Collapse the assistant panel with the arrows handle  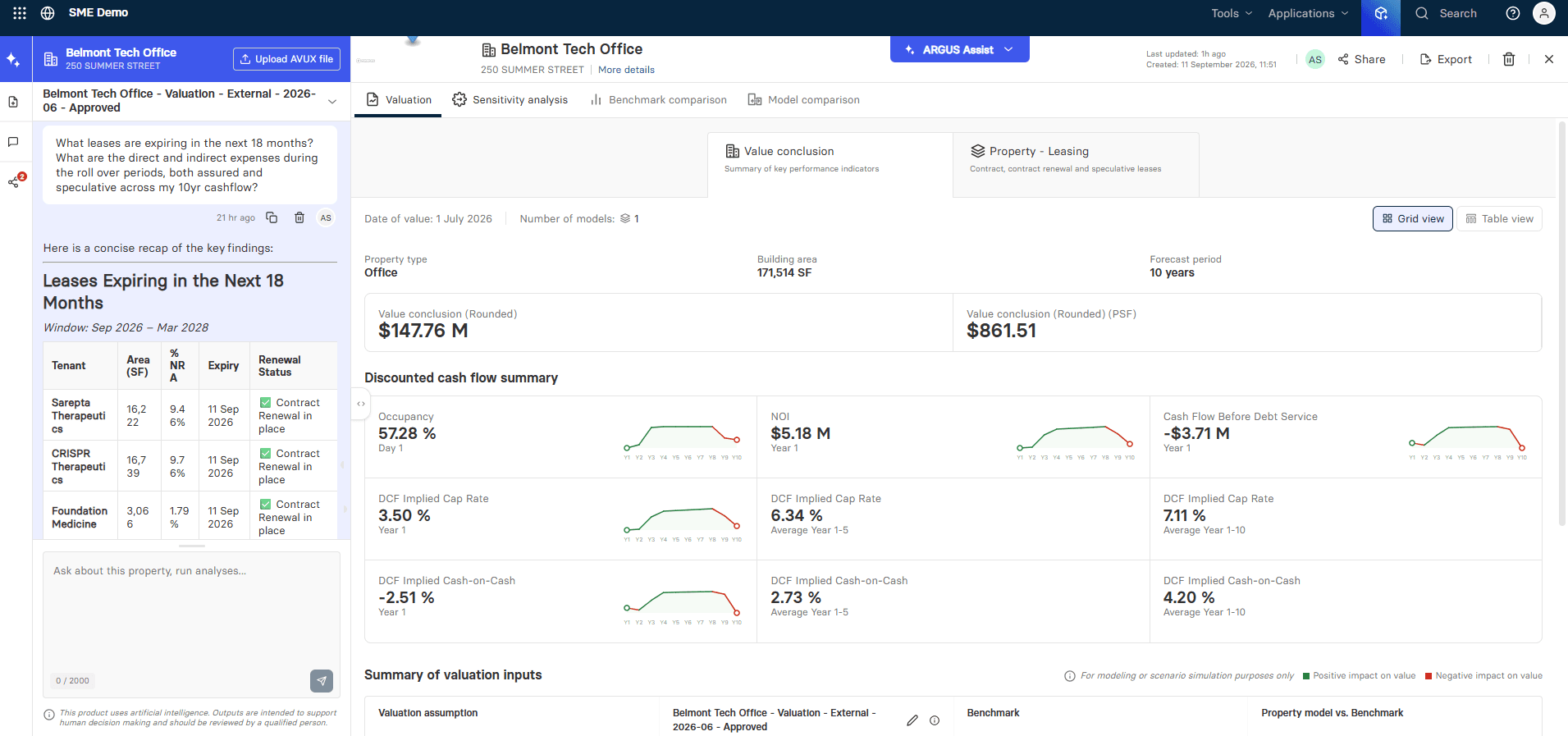coord(360,404)
